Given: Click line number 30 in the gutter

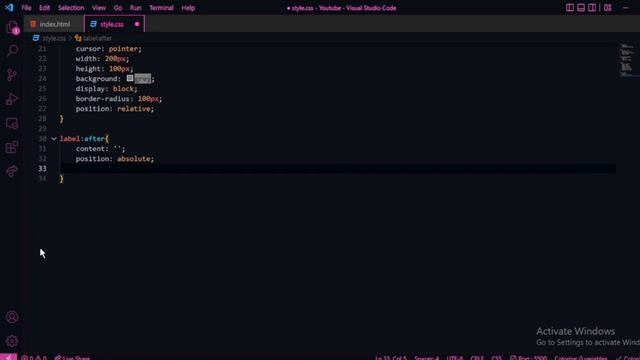Looking at the screenshot, I should tap(42, 139).
